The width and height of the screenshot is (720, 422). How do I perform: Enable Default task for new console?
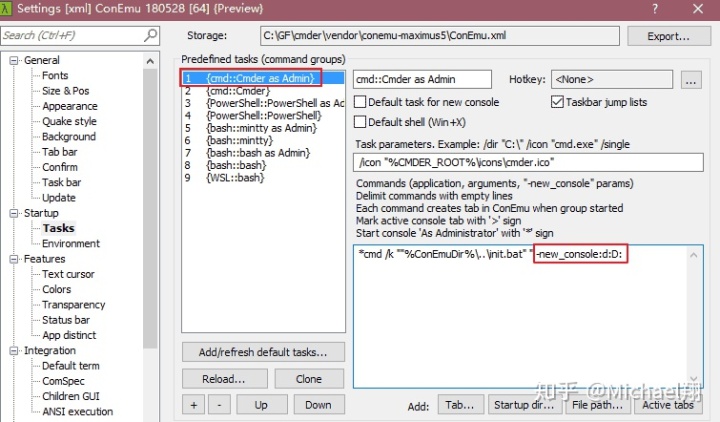point(360,102)
